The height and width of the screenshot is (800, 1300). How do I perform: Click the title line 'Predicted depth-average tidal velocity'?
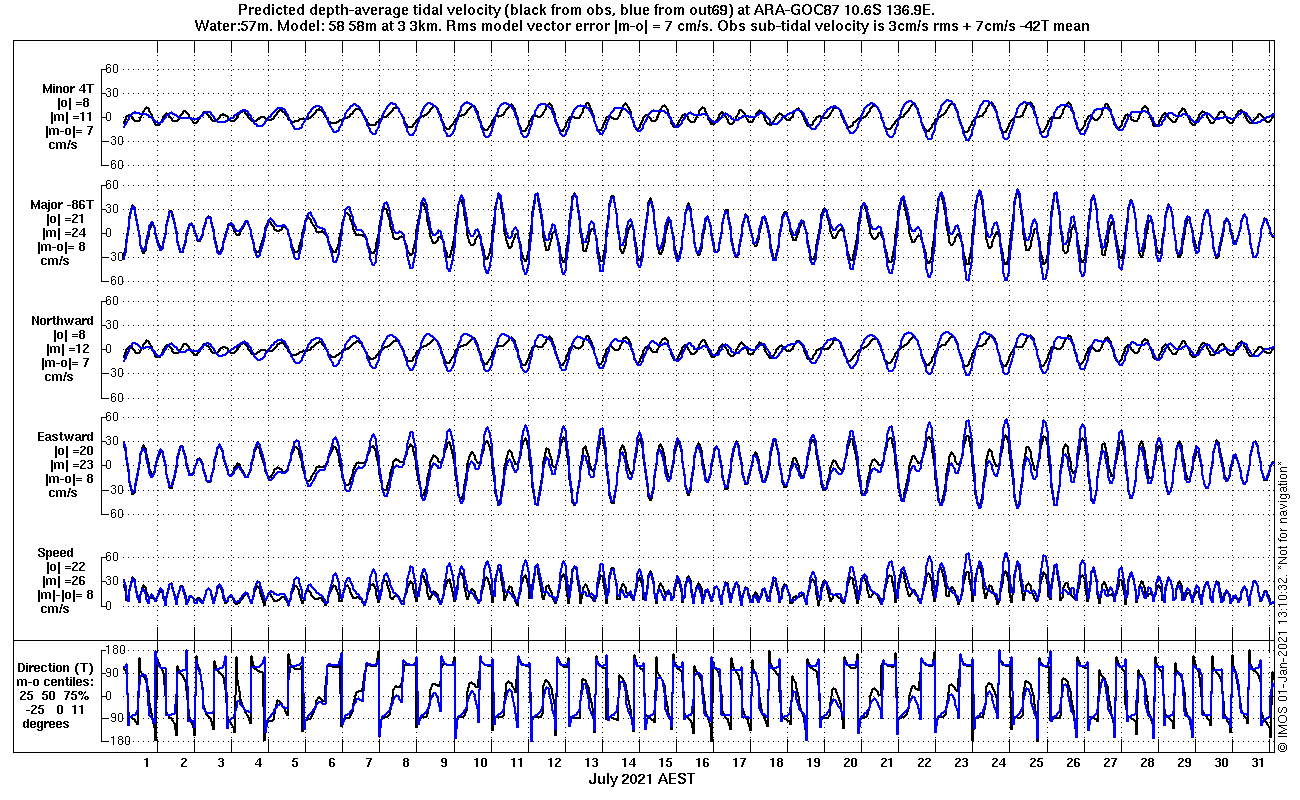point(587,10)
